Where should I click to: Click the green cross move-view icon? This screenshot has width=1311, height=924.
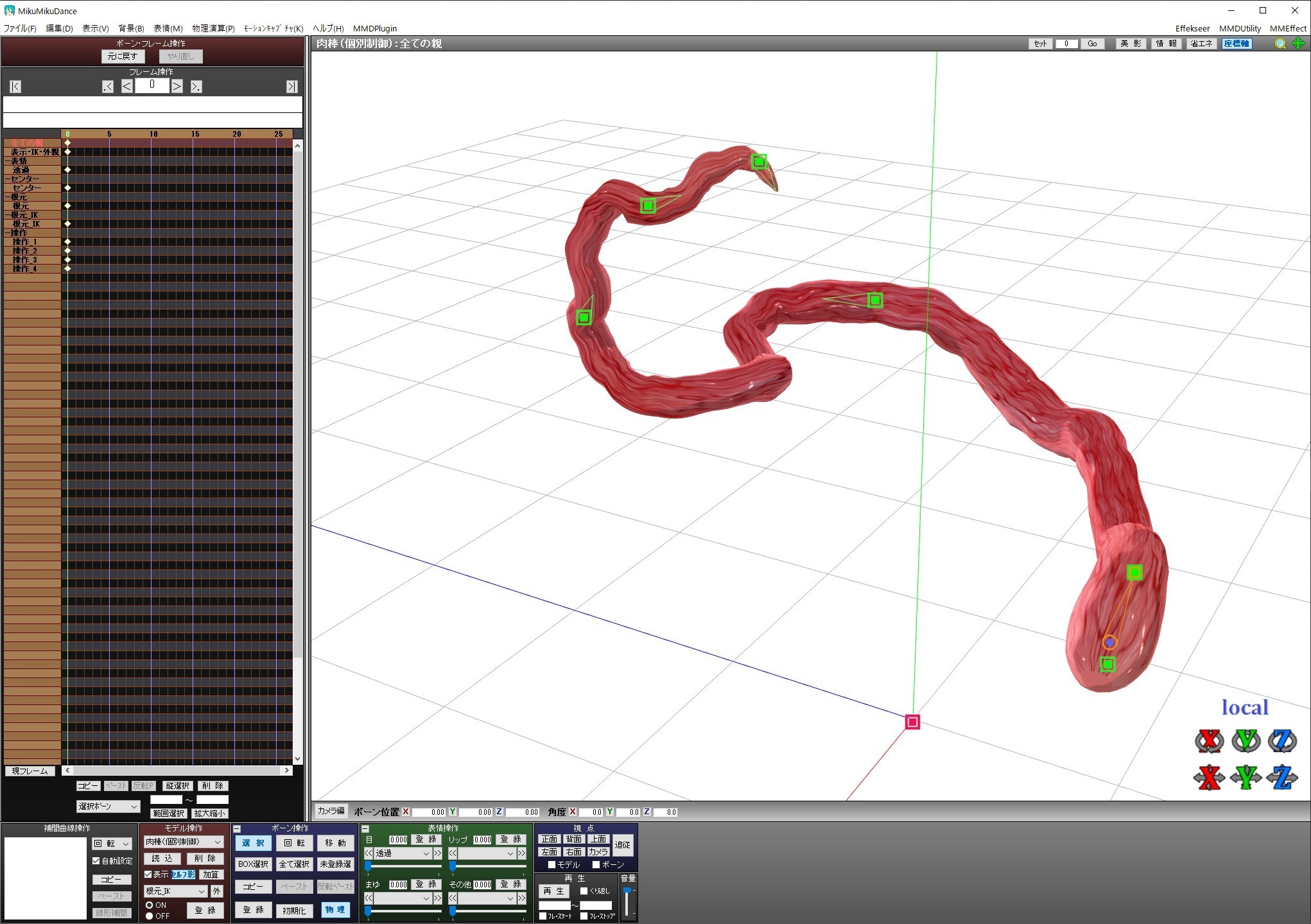[x=1298, y=44]
